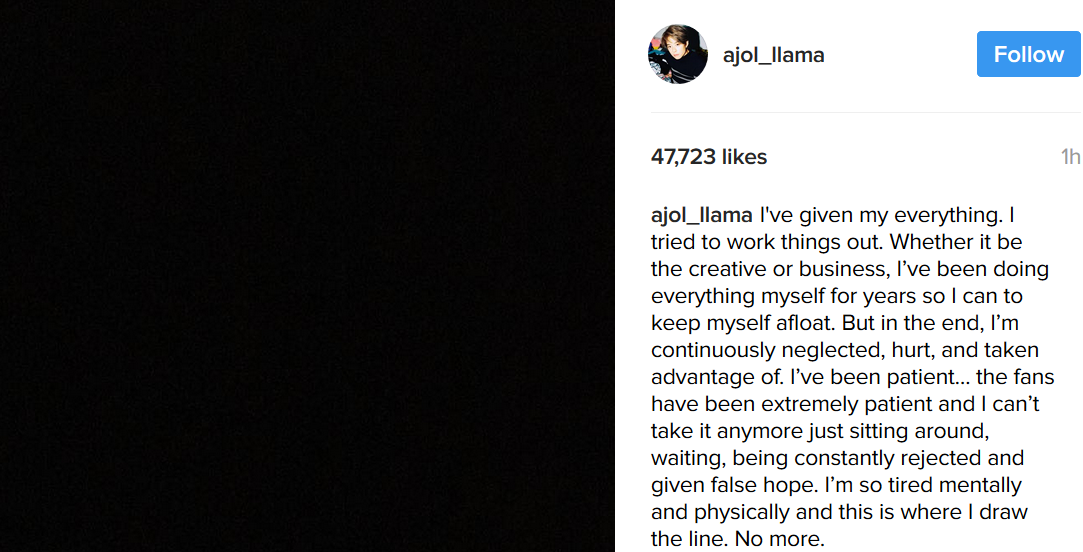The image size is (1083, 552).
Task: Click ajol_llama username in the caption
Action: point(701,215)
